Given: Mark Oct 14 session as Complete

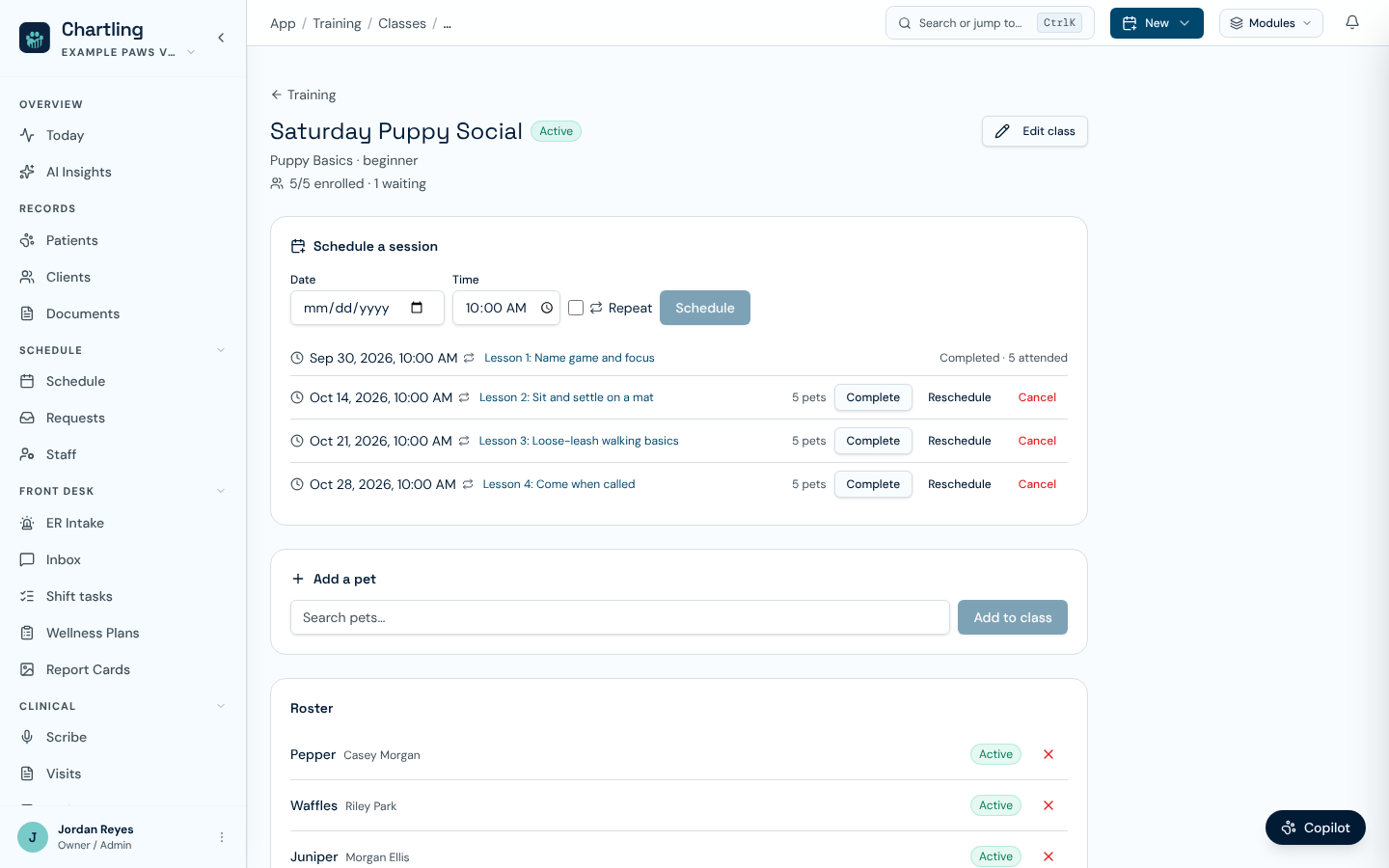Looking at the screenshot, I should [873, 397].
